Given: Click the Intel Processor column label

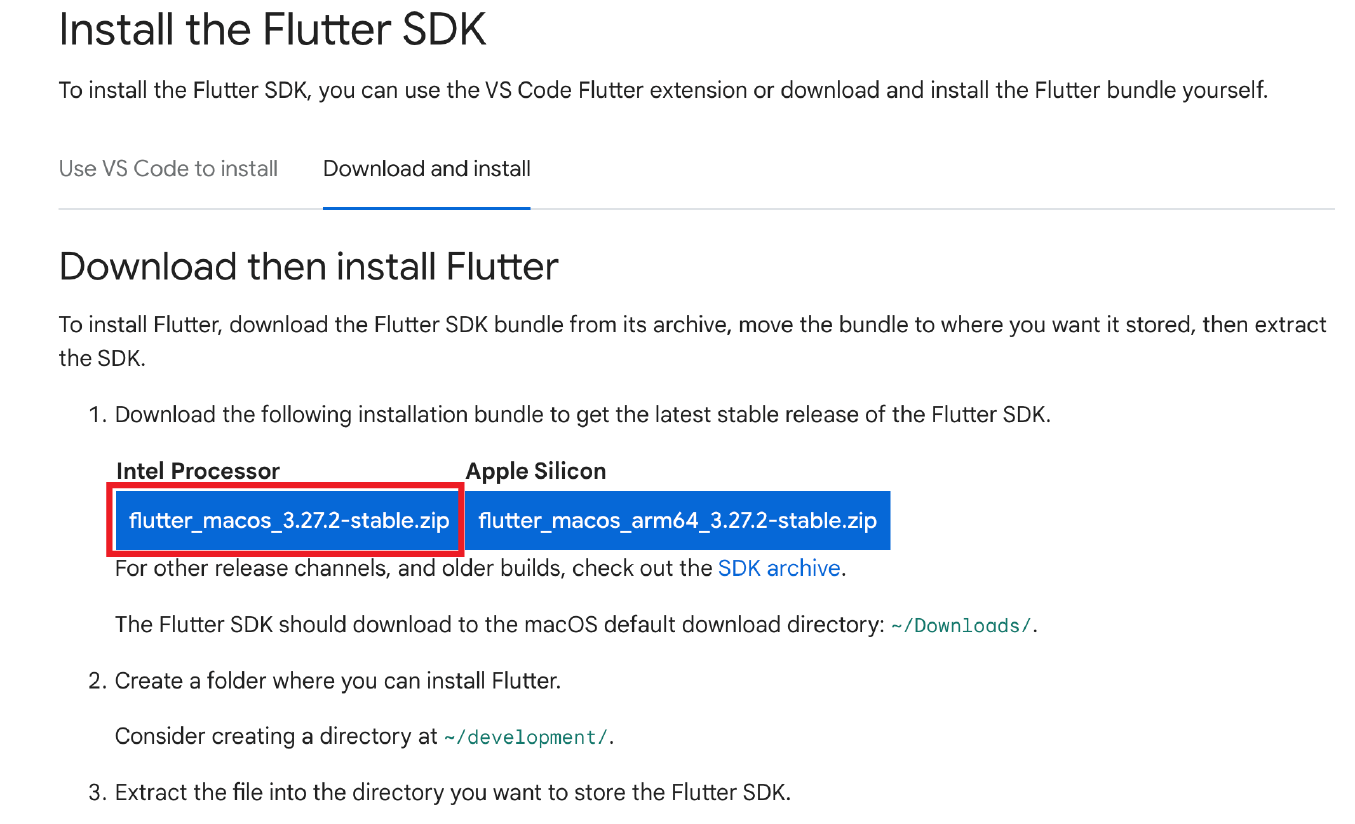Looking at the screenshot, I should click(x=198, y=471).
